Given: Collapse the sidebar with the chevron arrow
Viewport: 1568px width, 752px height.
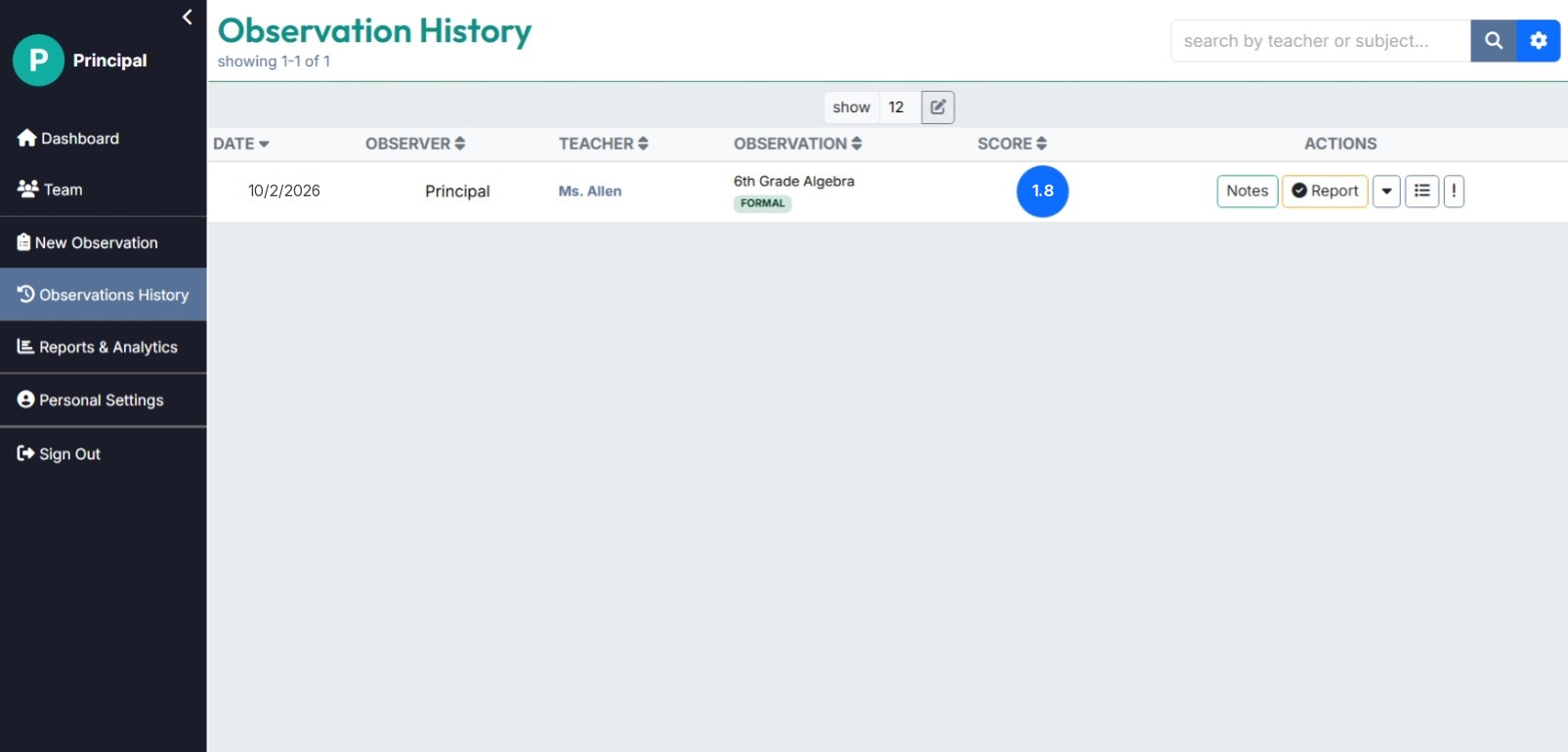Looking at the screenshot, I should tap(188, 17).
